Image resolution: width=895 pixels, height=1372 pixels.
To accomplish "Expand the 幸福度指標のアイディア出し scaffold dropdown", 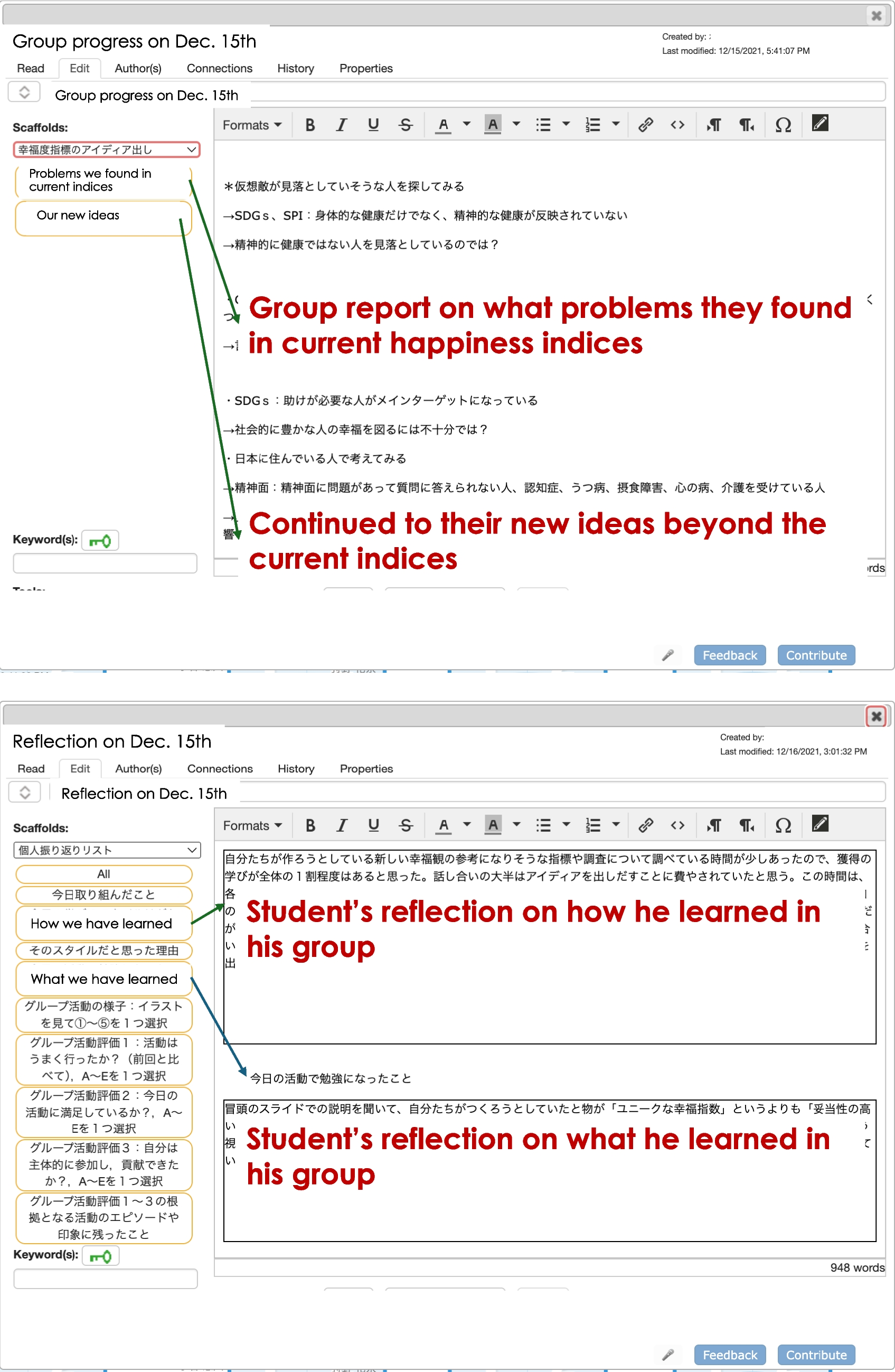I will pyautogui.click(x=107, y=150).
